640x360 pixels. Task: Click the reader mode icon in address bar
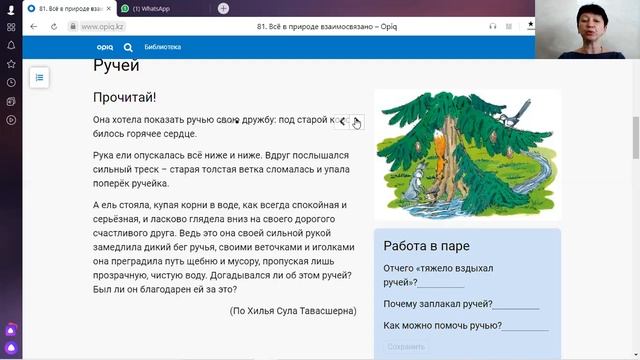coord(509,27)
